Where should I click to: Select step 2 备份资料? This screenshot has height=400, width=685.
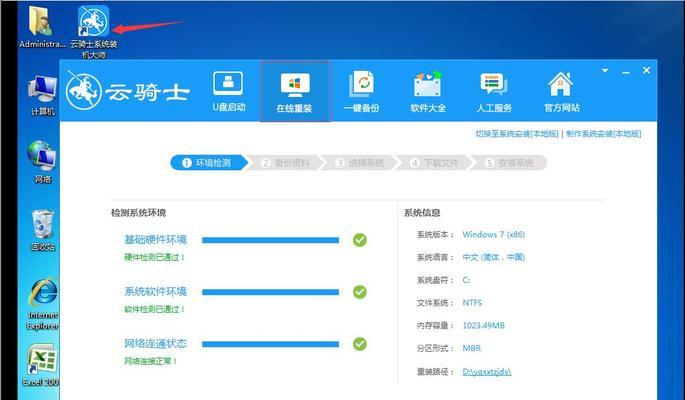pos(286,163)
